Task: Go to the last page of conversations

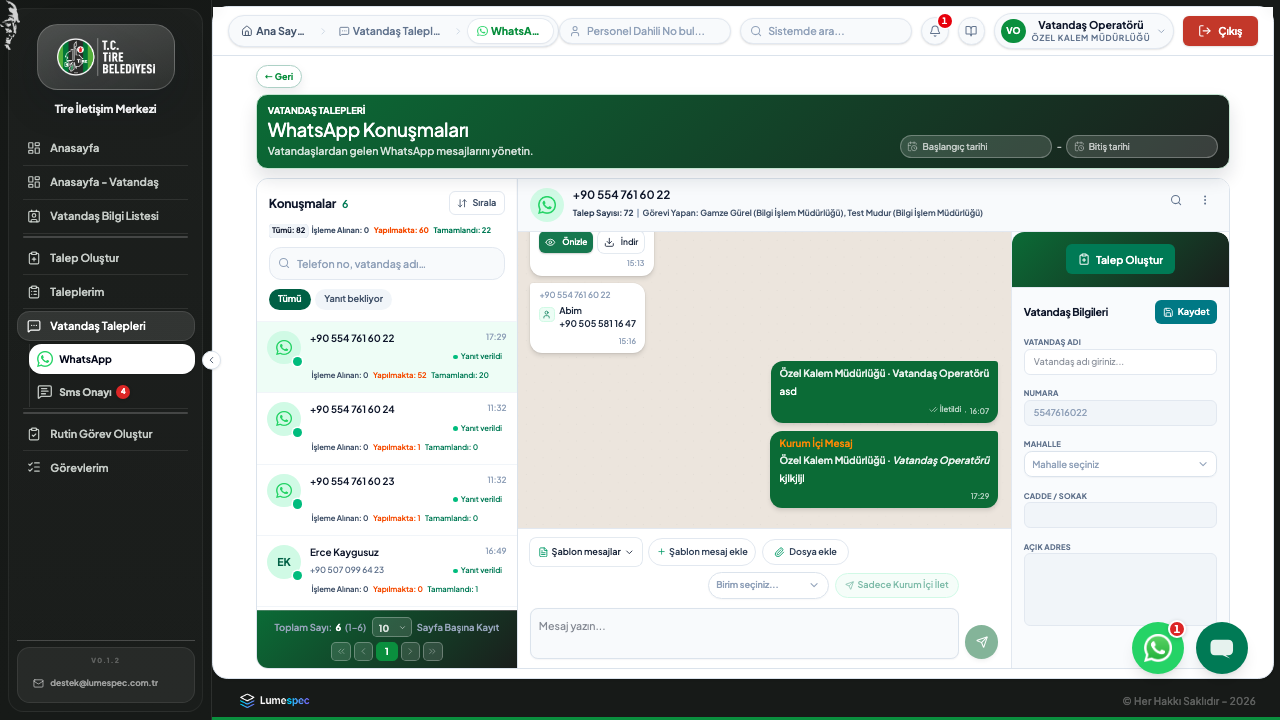Action: pos(433,651)
